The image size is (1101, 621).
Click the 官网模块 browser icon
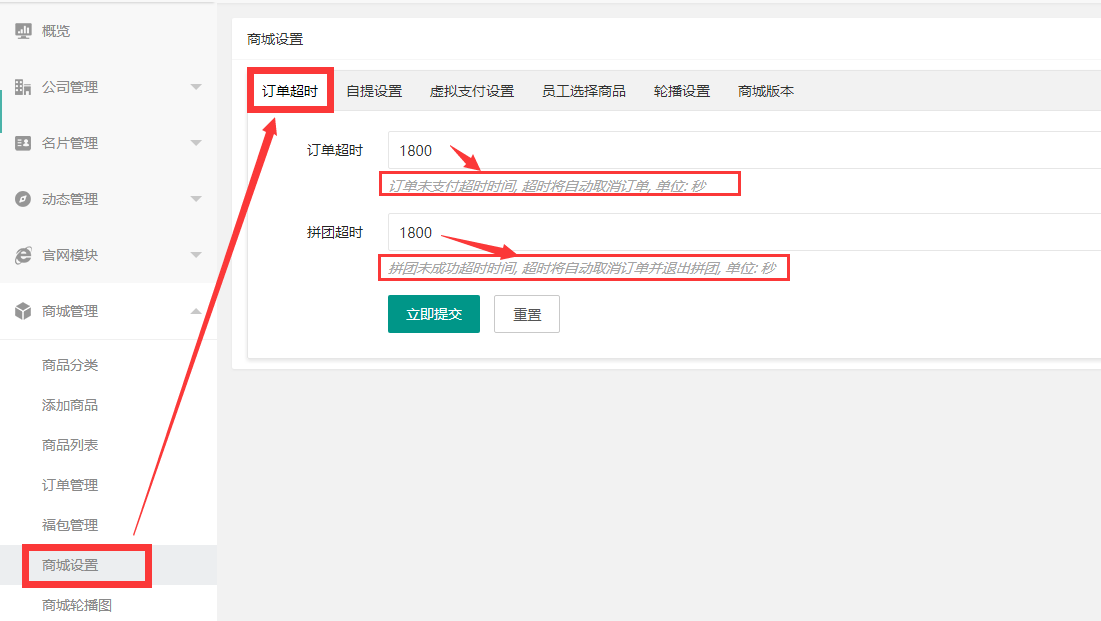tap(23, 255)
